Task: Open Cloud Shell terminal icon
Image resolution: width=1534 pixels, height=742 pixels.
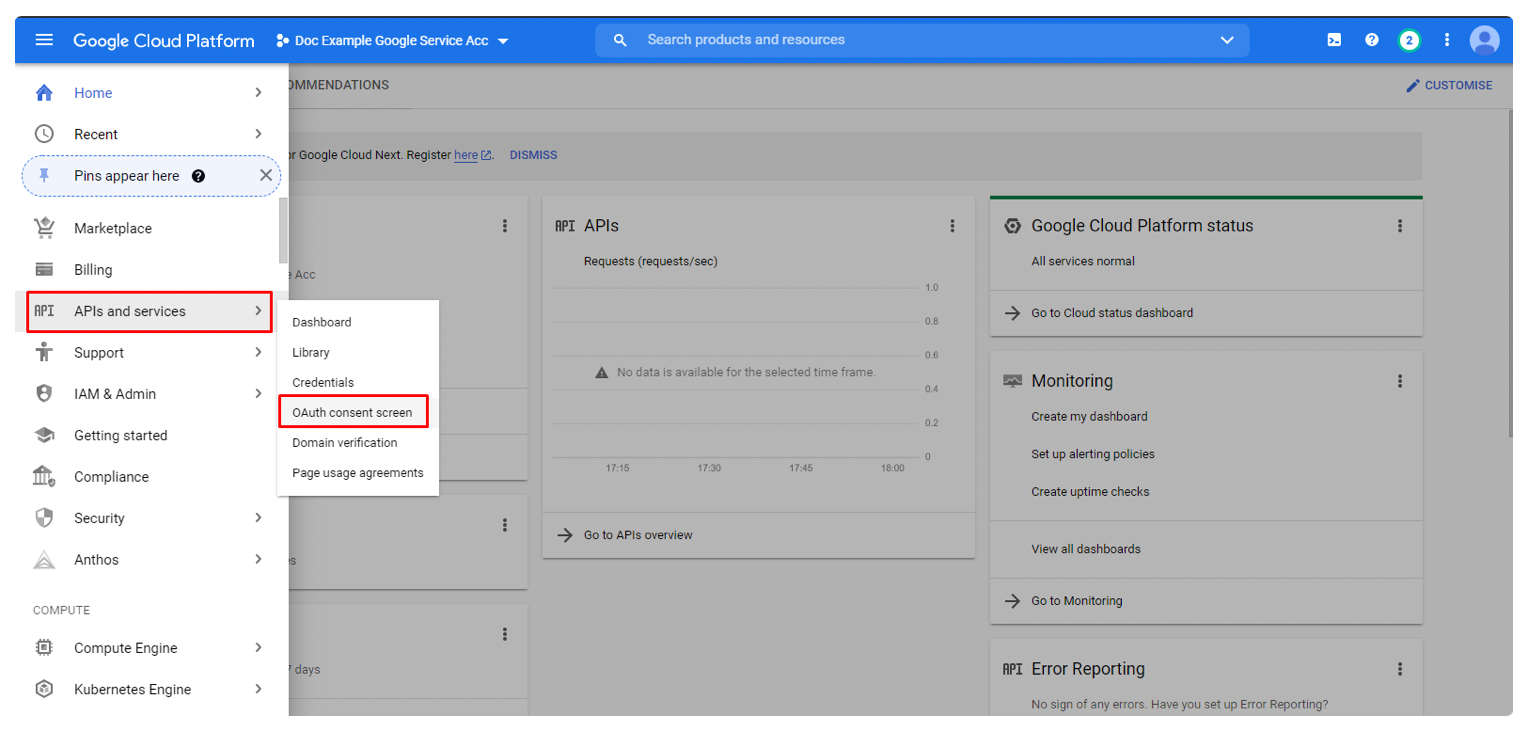Action: (x=1334, y=40)
